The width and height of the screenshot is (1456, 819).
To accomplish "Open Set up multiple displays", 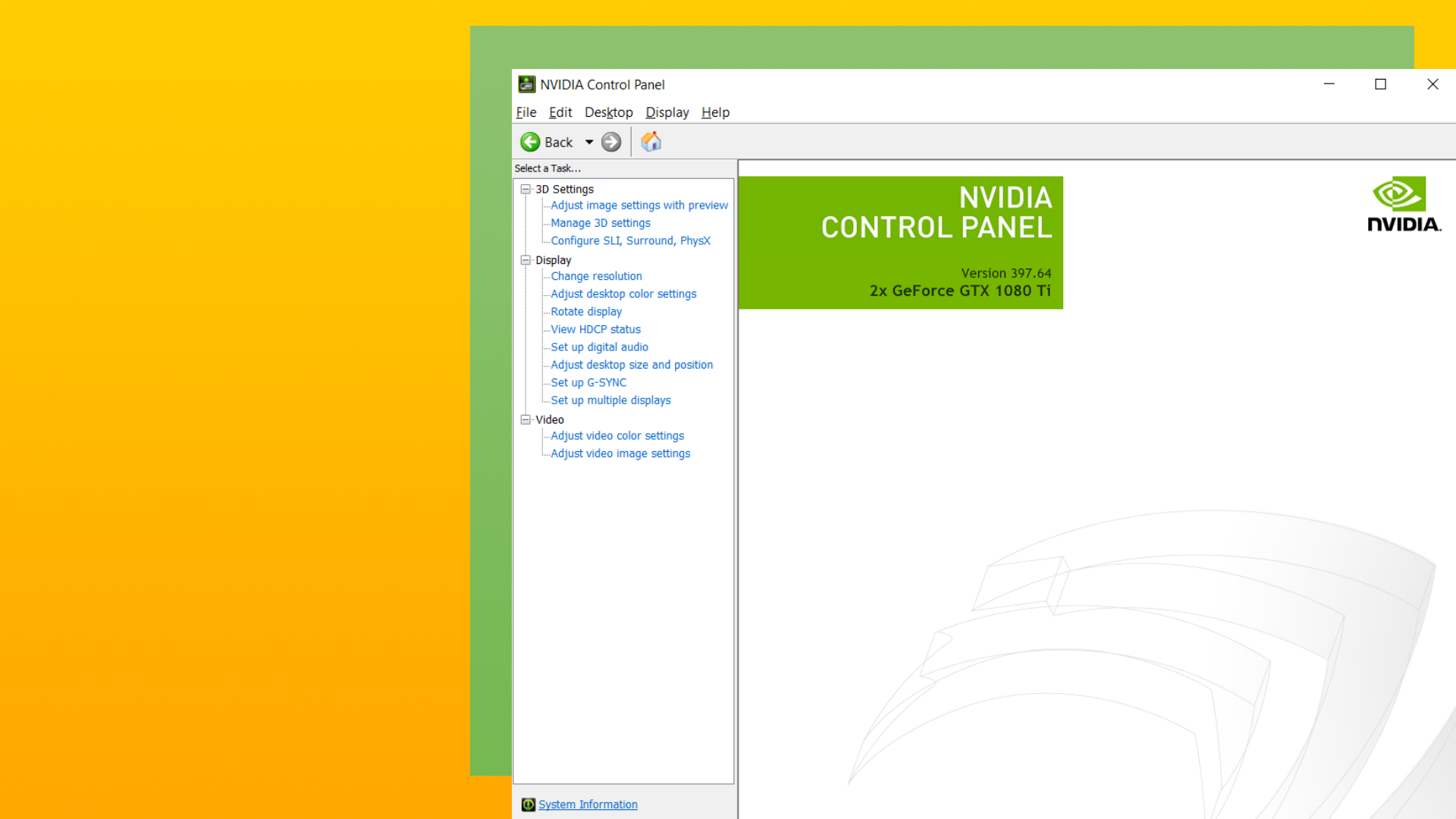I will (x=610, y=400).
